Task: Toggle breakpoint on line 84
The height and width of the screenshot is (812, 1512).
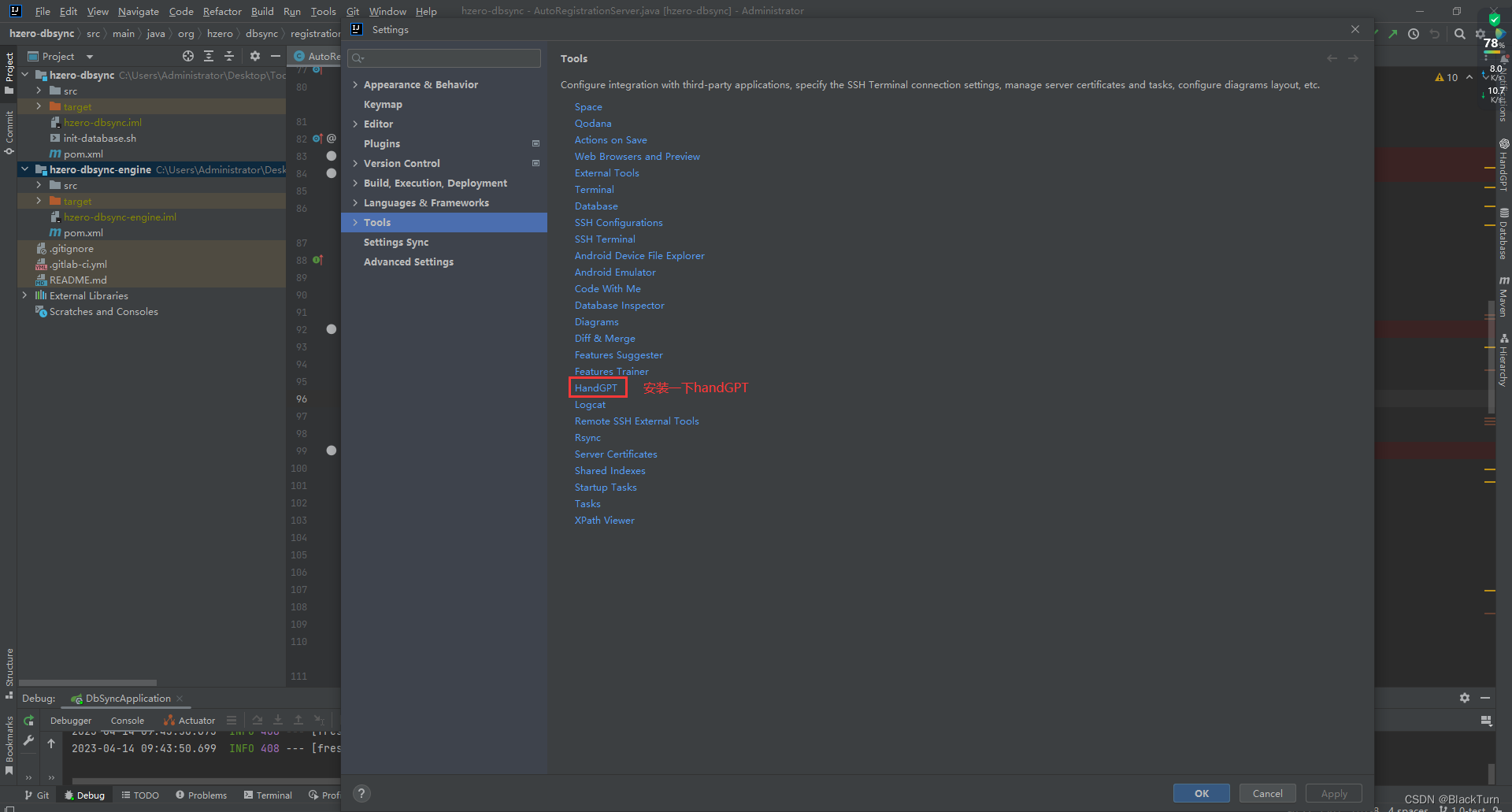Action: [x=332, y=173]
